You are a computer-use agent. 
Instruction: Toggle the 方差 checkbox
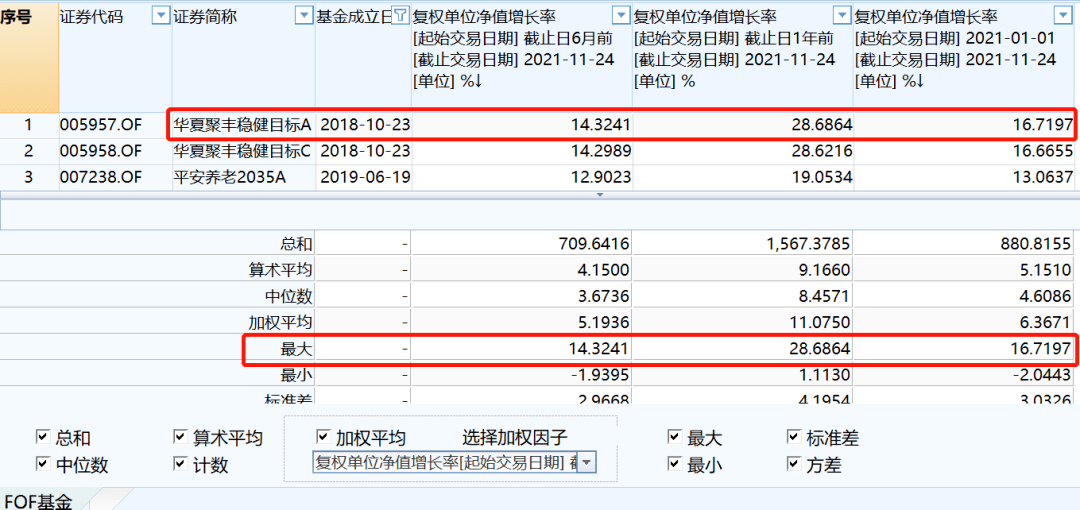coord(793,463)
